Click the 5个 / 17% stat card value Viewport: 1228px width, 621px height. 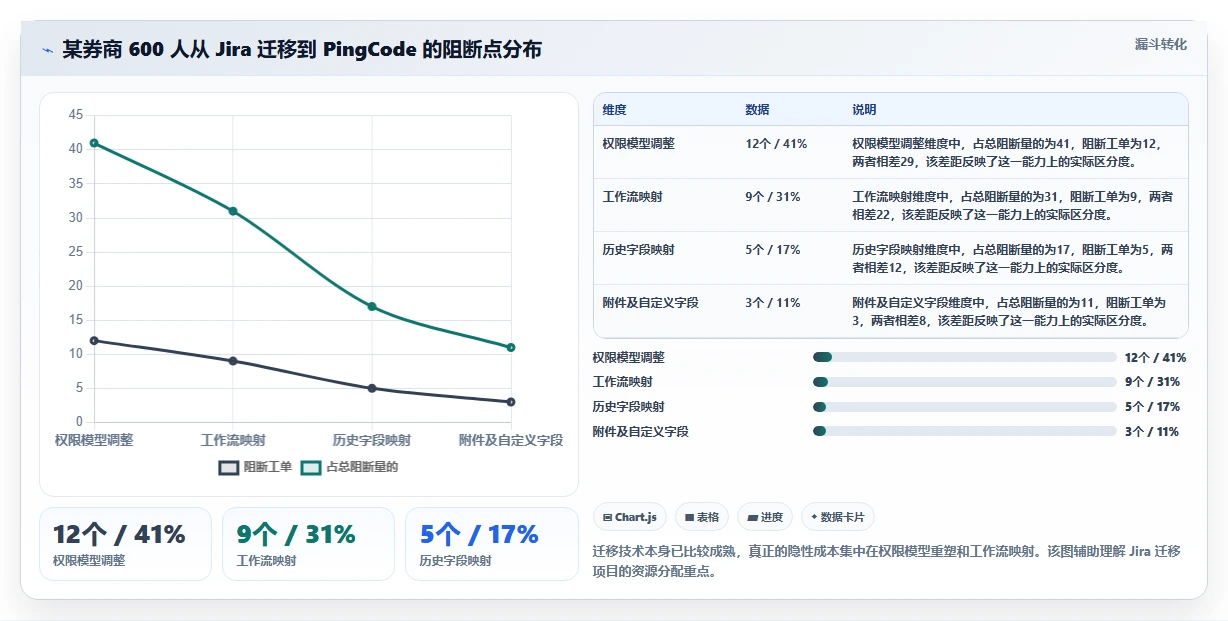tap(479, 535)
